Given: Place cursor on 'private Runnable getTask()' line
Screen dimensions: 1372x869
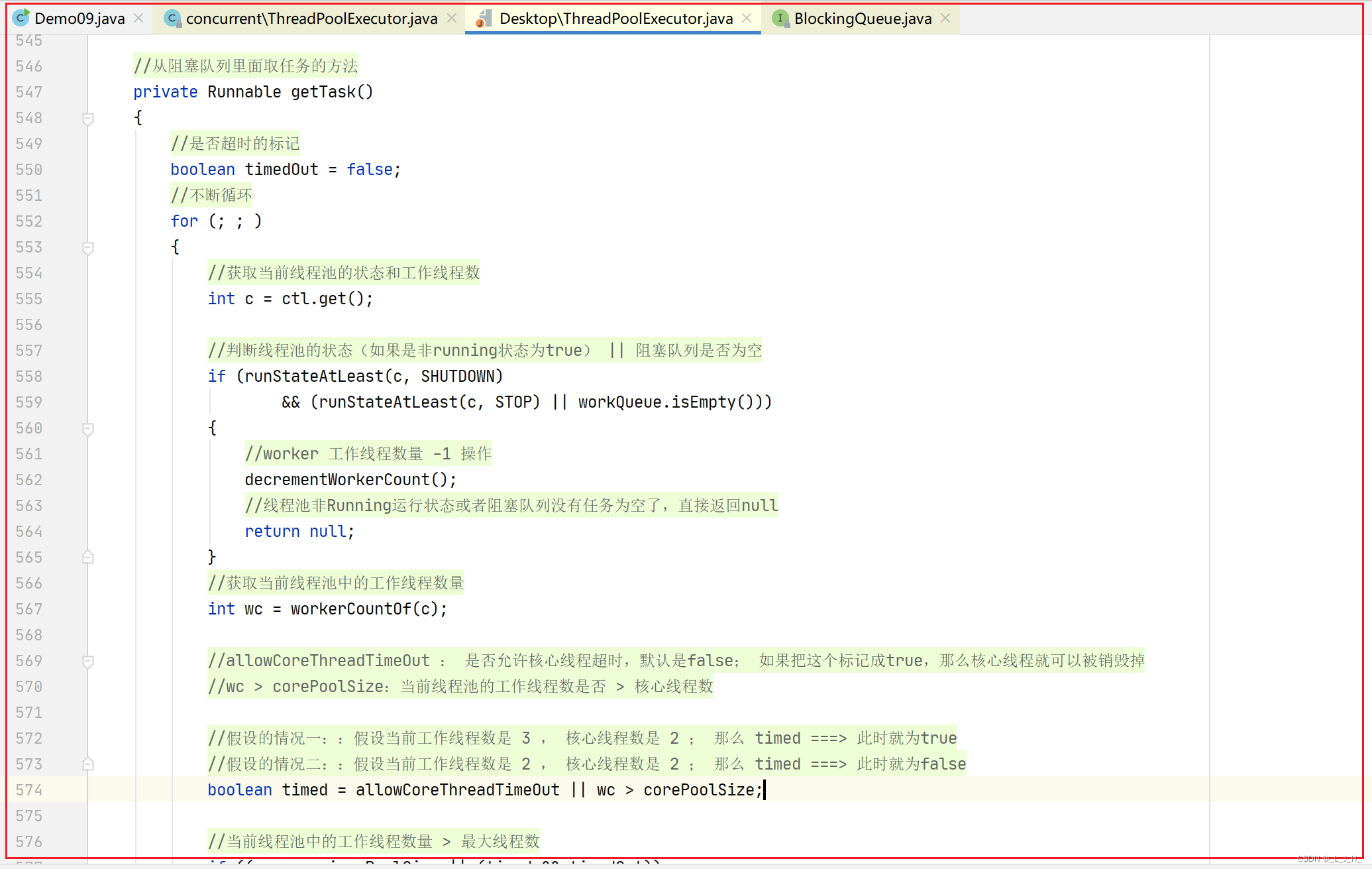Looking at the screenshot, I should (x=253, y=92).
